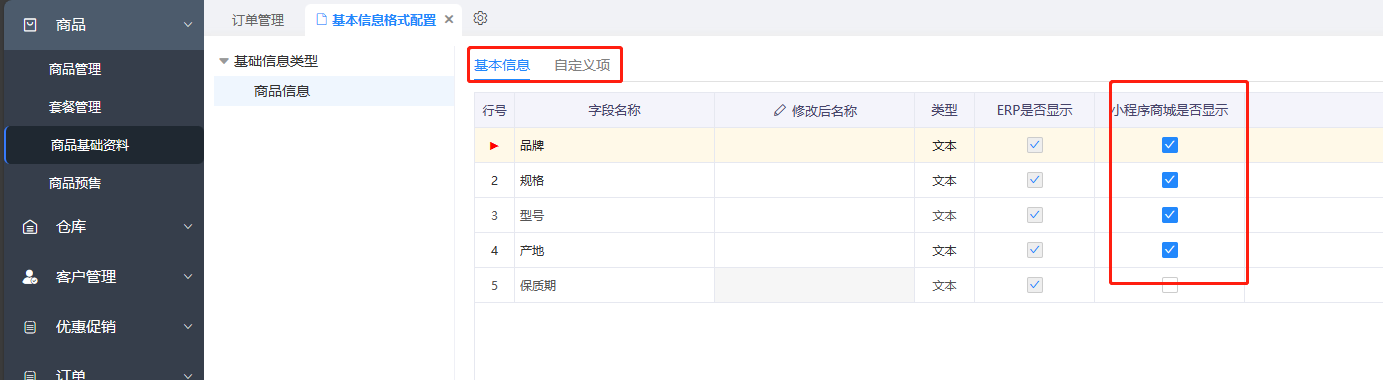Screen dimensions: 1383x380
Task: Click pencil icon in 修改后名称 header
Action: coord(780,111)
